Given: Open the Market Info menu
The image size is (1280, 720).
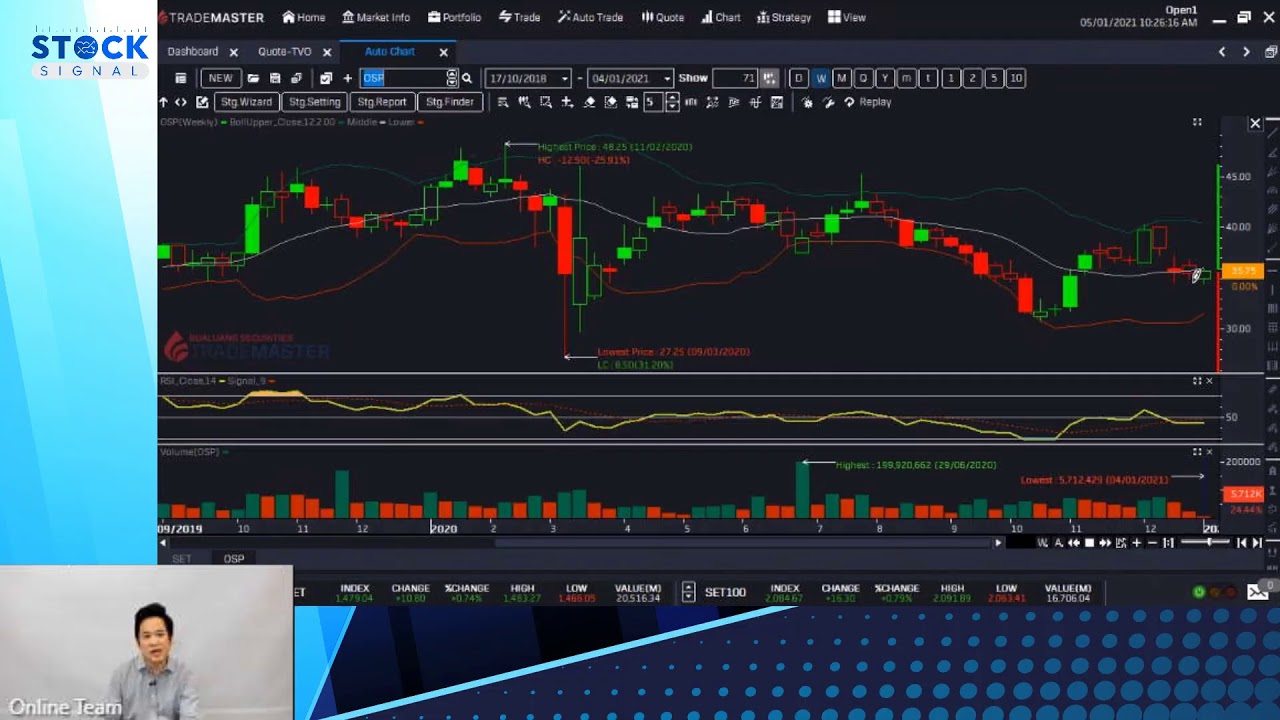Looking at the screenshot, I should tap(376, 17).
